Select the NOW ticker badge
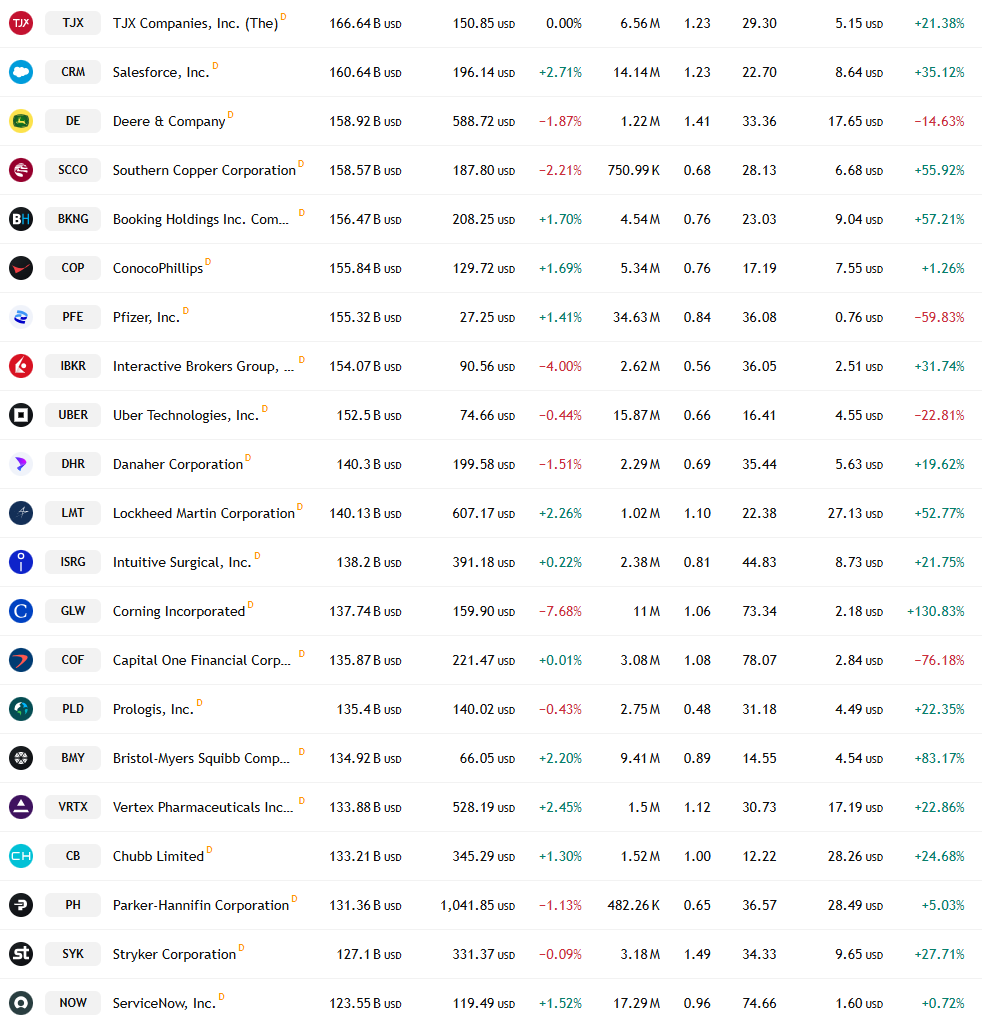The image size is (982, 1022). (x=73, y=1002)
